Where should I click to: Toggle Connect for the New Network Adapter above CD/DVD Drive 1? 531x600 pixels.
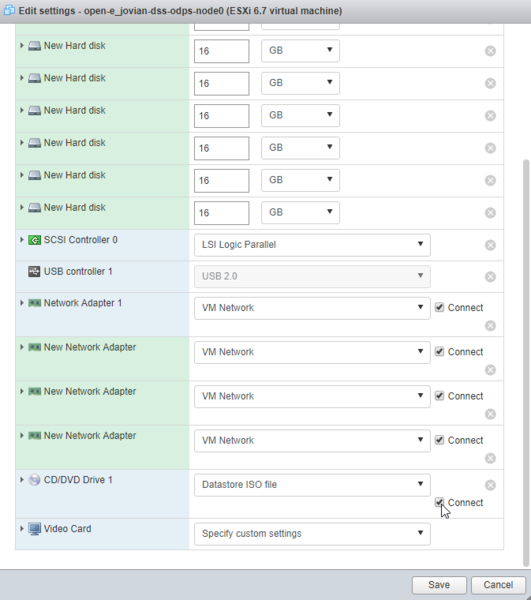[439, 440]
